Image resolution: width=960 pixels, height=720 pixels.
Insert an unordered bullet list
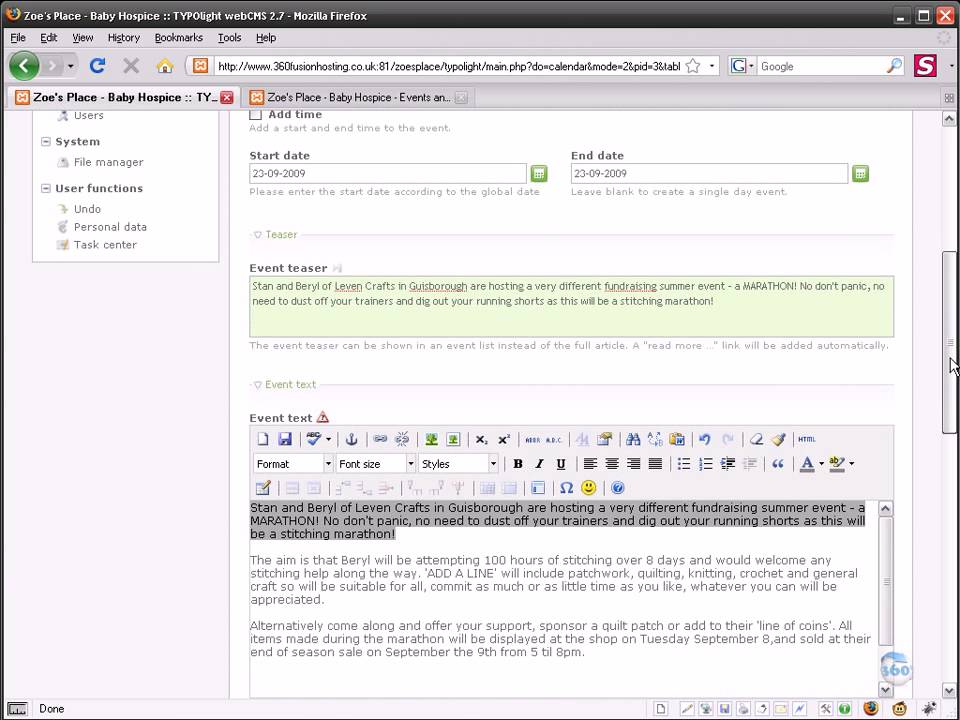click(684, 464)
